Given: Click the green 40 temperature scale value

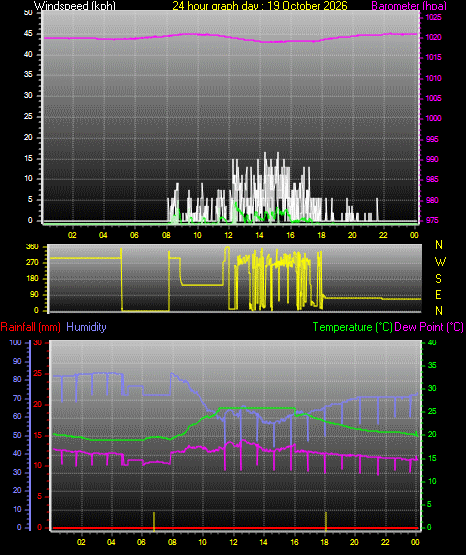Looking at the screenshot, I should click(x=432, y=343).
